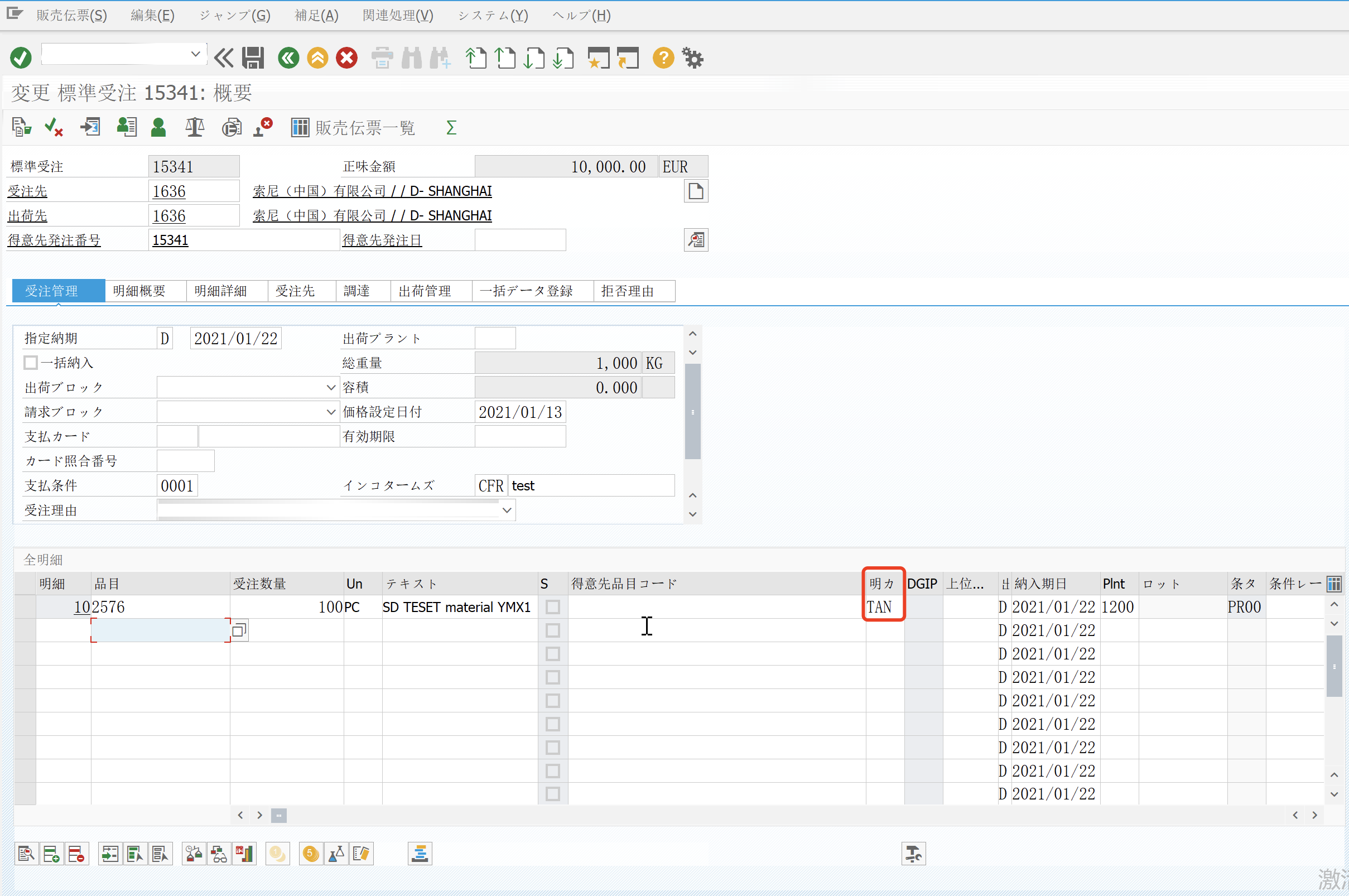Click the Print icon in toolbar
The height and width of the screenshot is (896, 1349).
(x=382, y=57)
